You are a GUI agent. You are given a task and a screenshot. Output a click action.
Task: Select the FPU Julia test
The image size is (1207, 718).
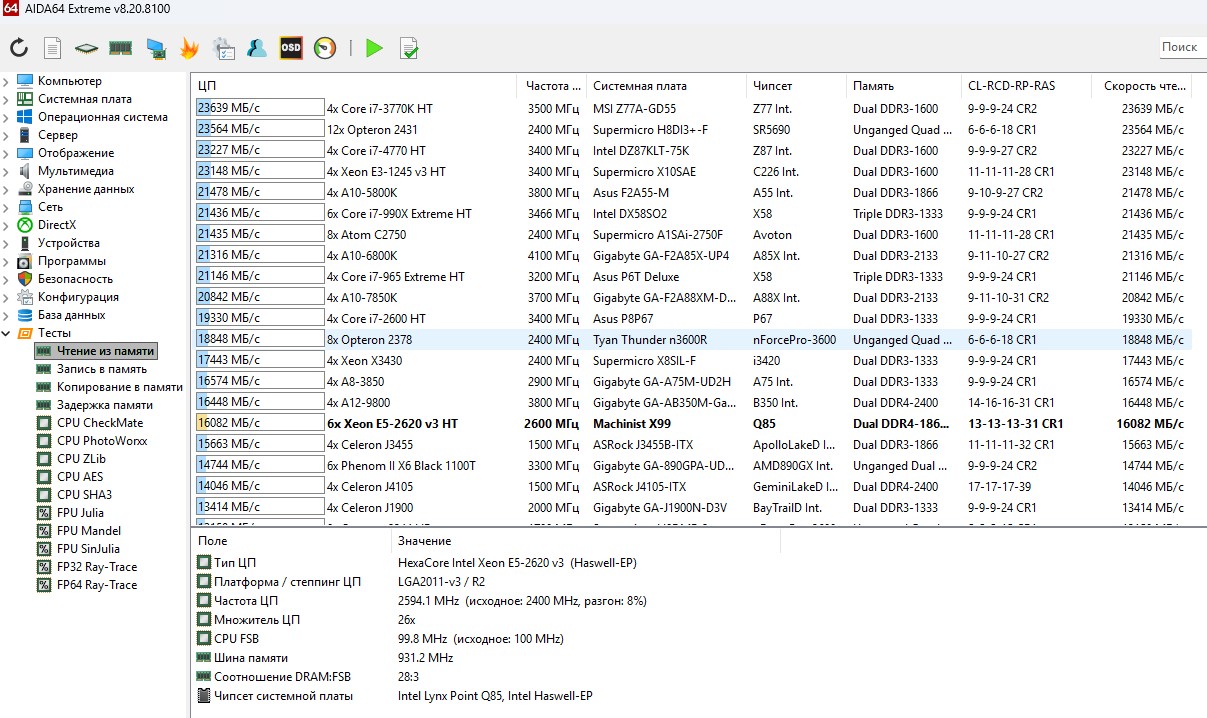(80, 513)
